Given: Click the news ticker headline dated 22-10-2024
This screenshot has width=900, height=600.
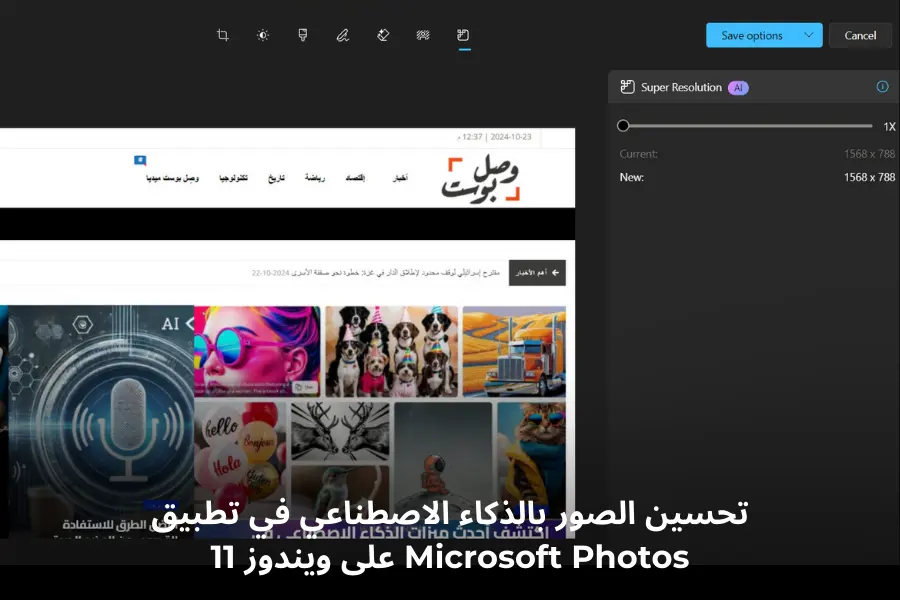Looking at the screenshot, I should click(375, 273).
